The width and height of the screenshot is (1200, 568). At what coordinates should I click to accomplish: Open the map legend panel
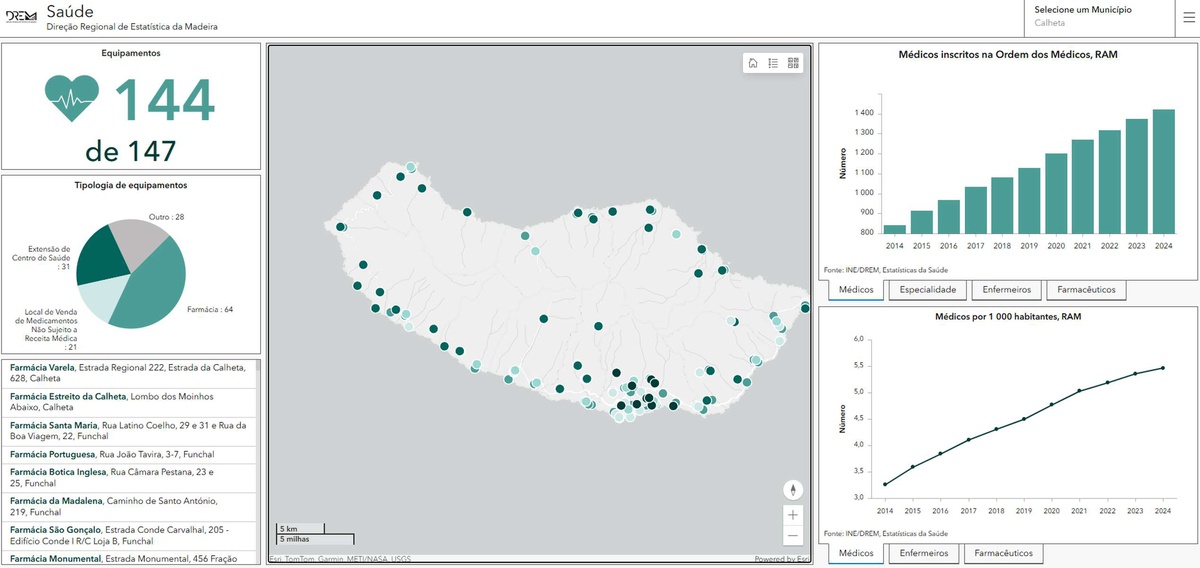coord(773,63)
